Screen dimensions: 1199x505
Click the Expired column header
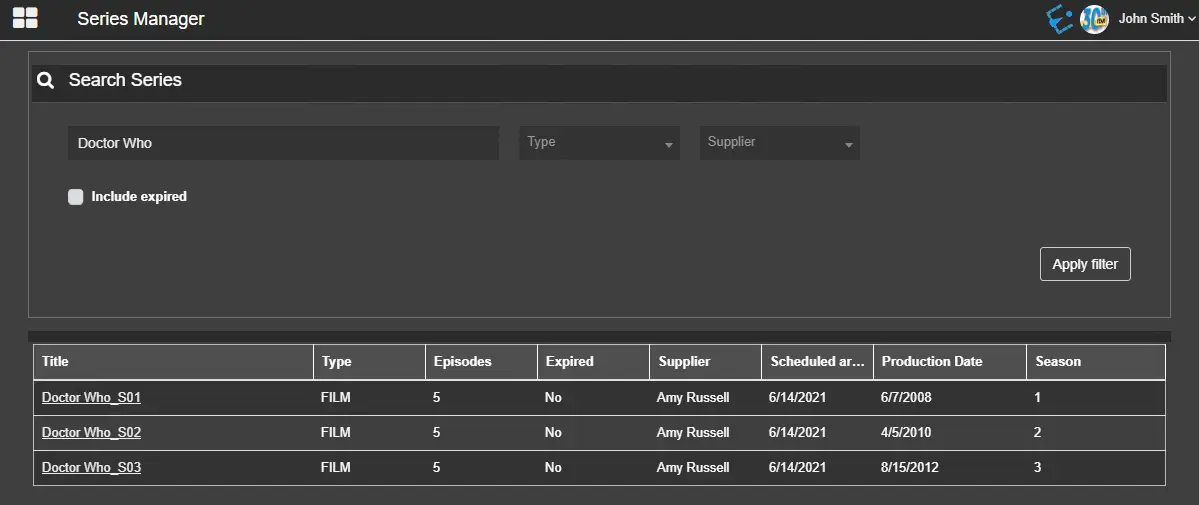point(570,362)
